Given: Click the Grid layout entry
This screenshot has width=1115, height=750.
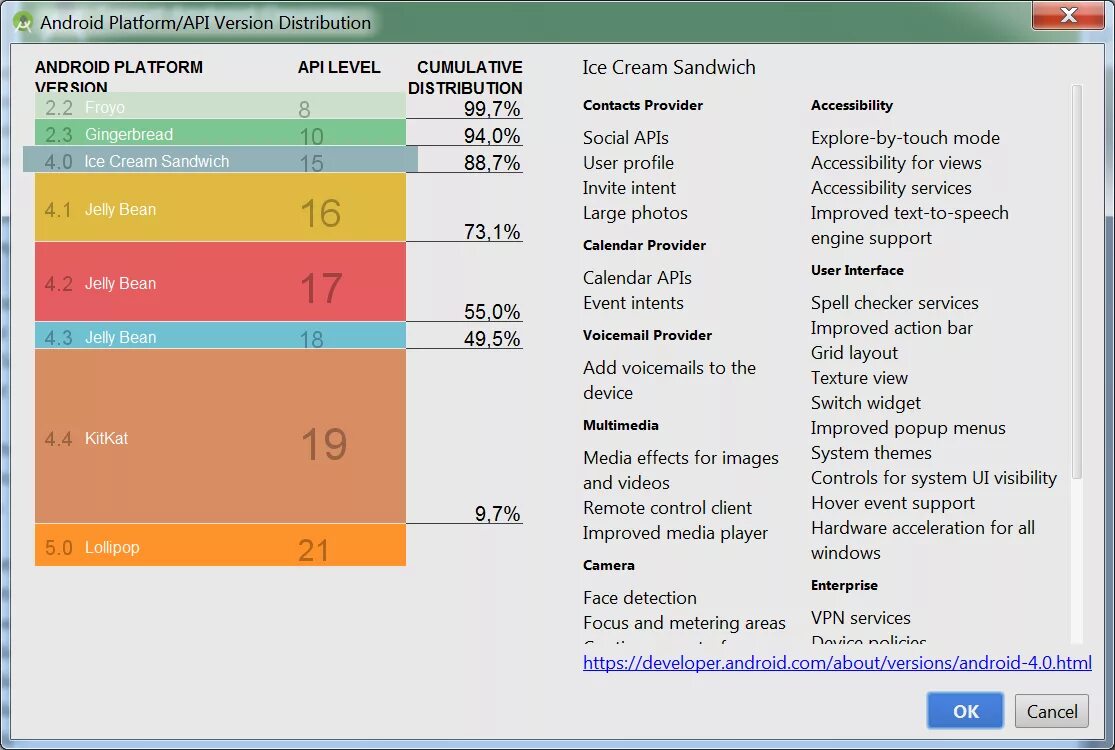Looking at the screenshot, I should 854,353.
